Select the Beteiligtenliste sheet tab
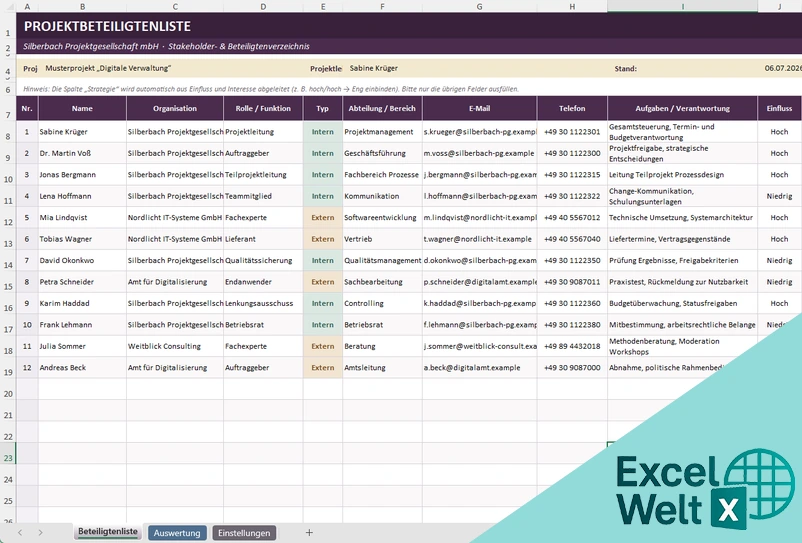 108,532
